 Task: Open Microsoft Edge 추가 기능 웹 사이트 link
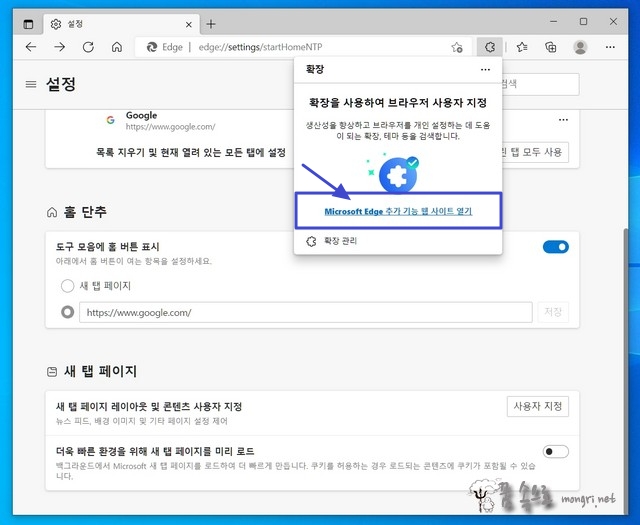point(398,211)
